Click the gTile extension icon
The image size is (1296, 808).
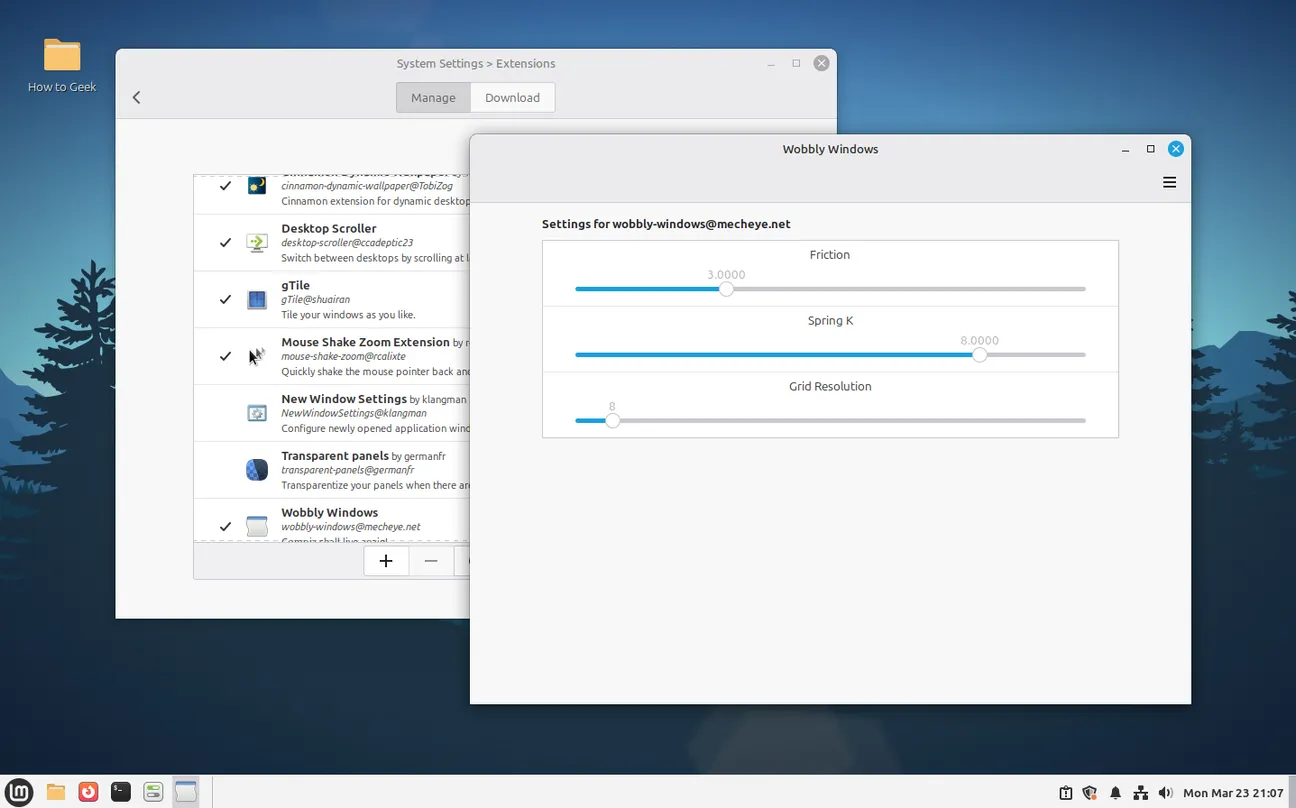(x=257, y=300)
